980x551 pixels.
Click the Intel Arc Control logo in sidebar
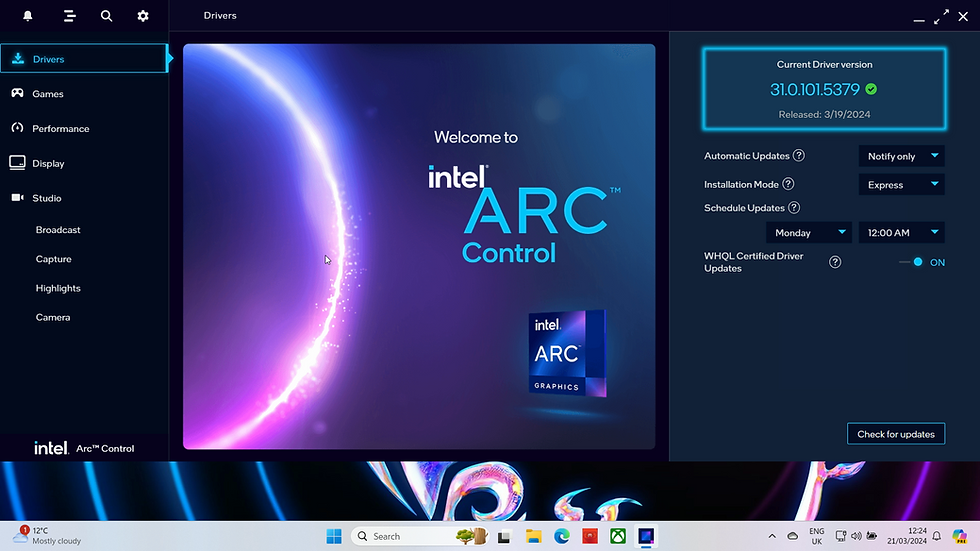point(84,448)
